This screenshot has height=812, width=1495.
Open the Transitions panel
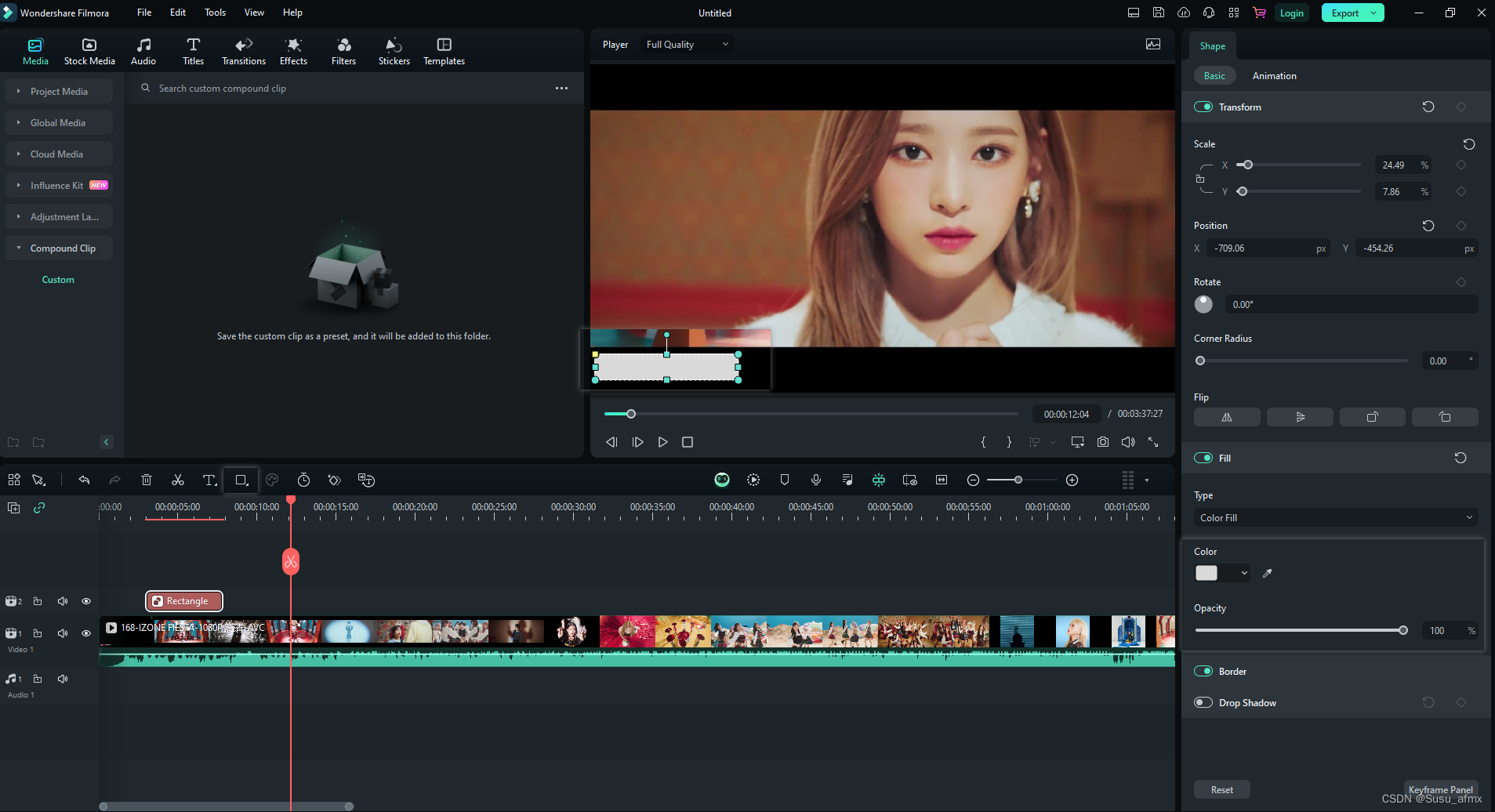244,51
